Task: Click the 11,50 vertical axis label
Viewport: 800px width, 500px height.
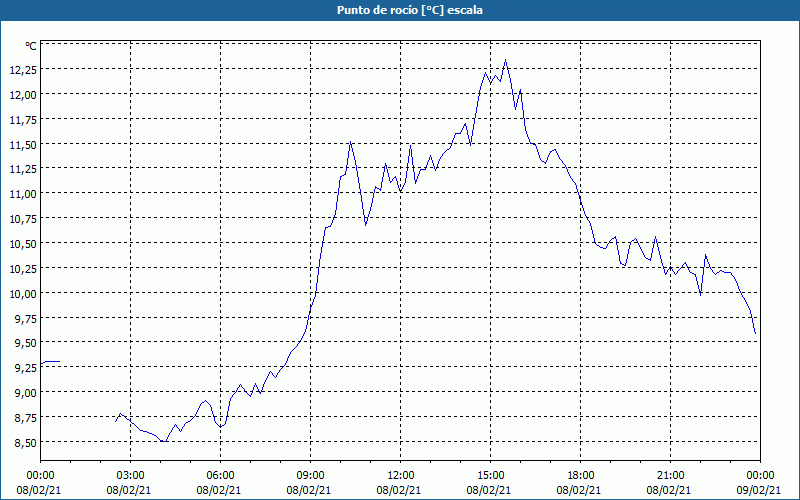Action: point(23,145)
